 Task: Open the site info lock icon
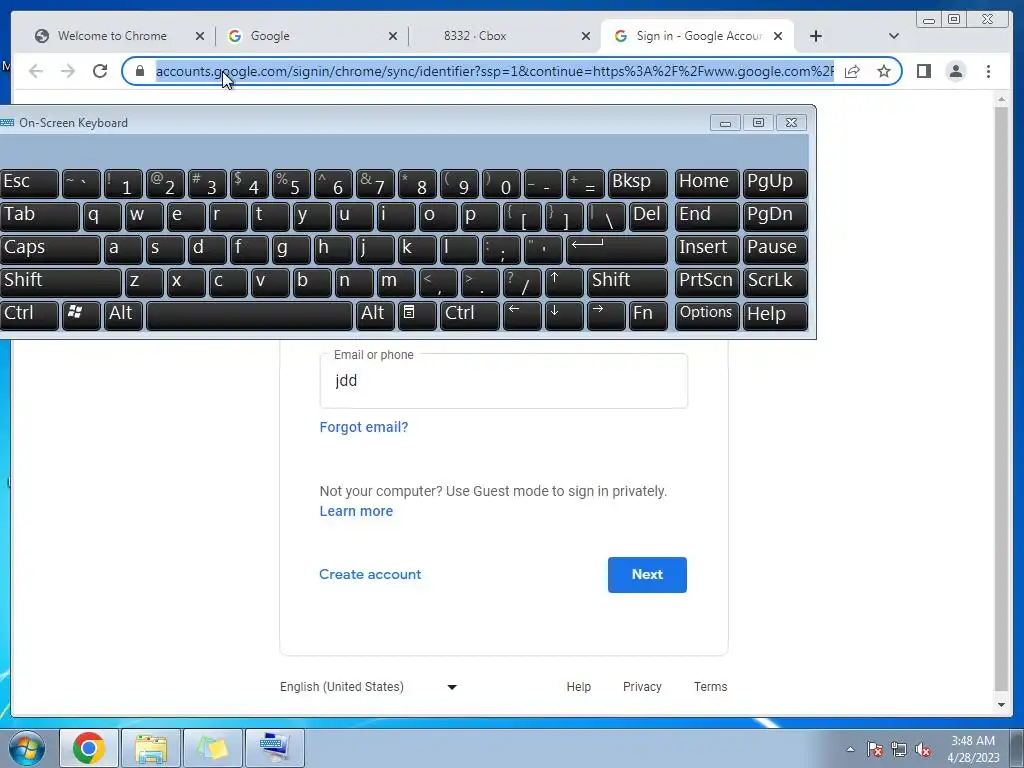140,71
